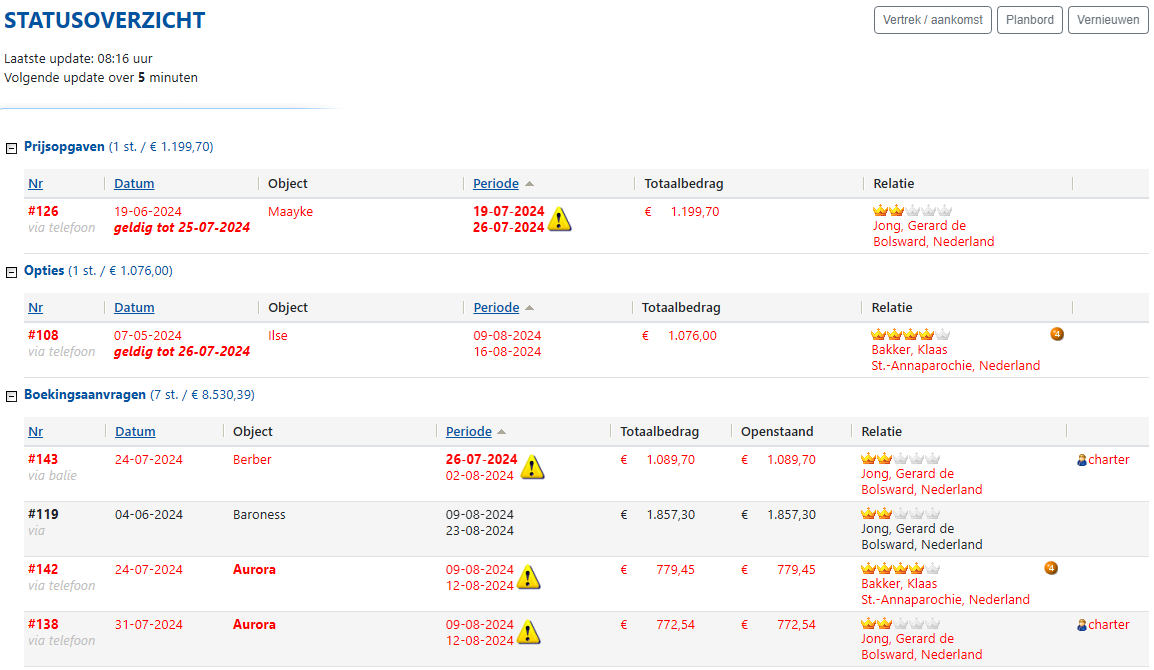1154x670 pixels.
Task: Collapse the Prijsopgaven section
Action: [x=12, y=147]
